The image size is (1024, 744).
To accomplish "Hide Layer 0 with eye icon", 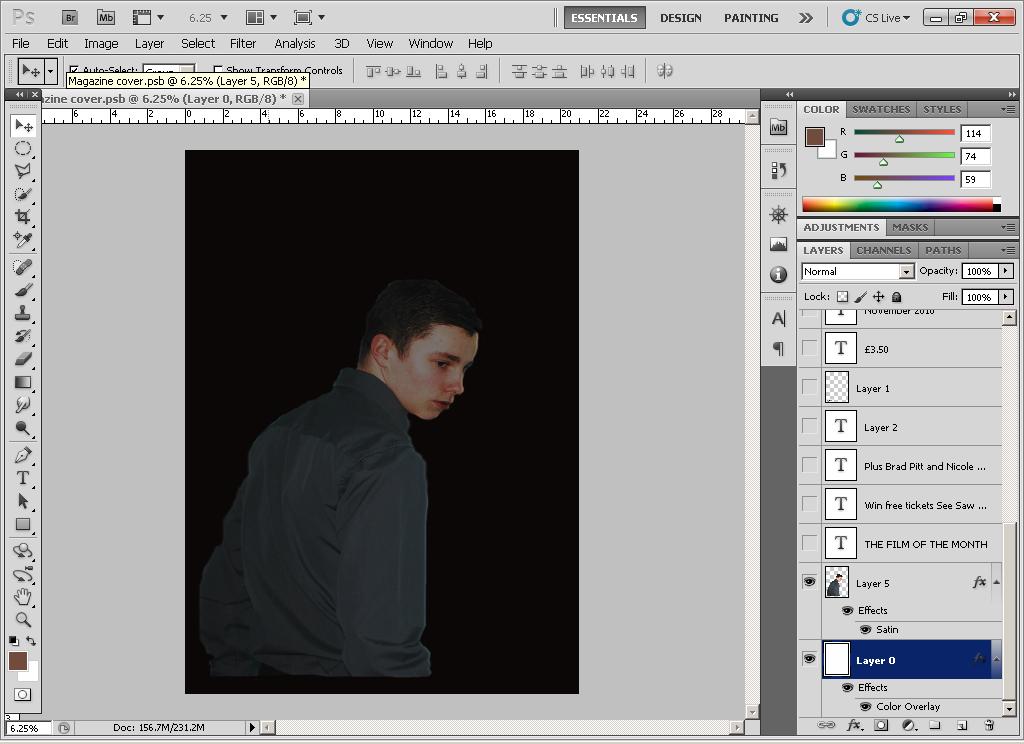I will click(809, 658).
